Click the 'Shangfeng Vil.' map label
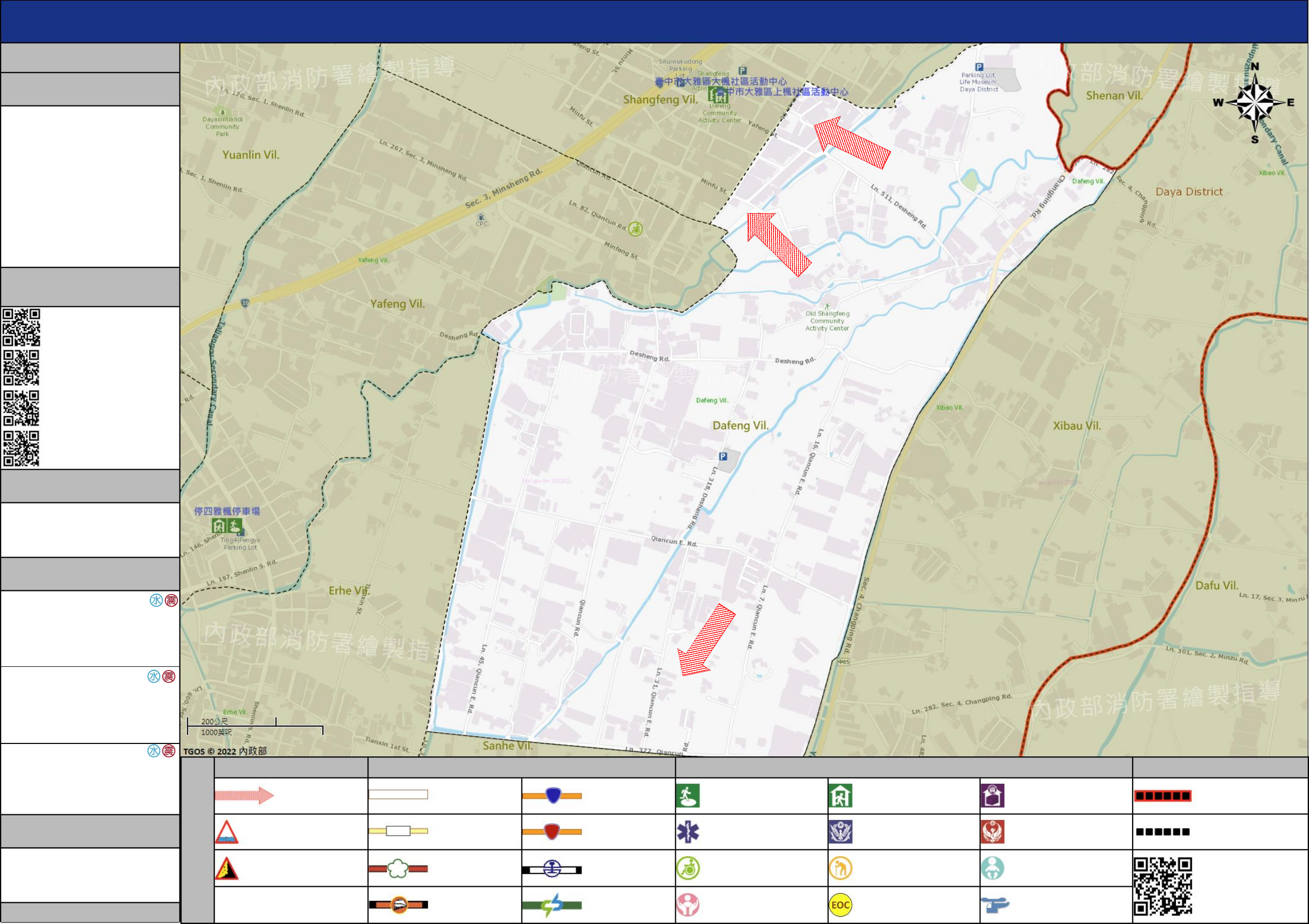This screenshot has width=1309, height=924. pyautogui.click(x=660, y=99)
